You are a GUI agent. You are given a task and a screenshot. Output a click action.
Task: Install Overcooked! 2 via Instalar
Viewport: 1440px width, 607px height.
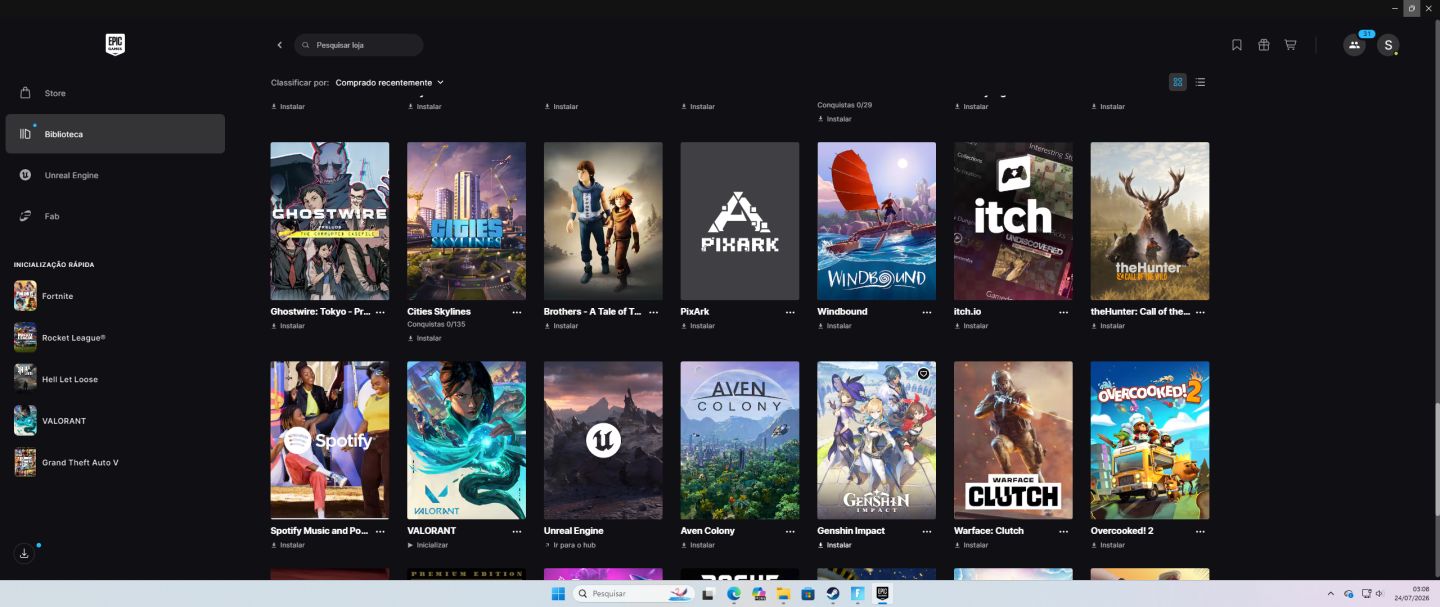[1108, 545]
